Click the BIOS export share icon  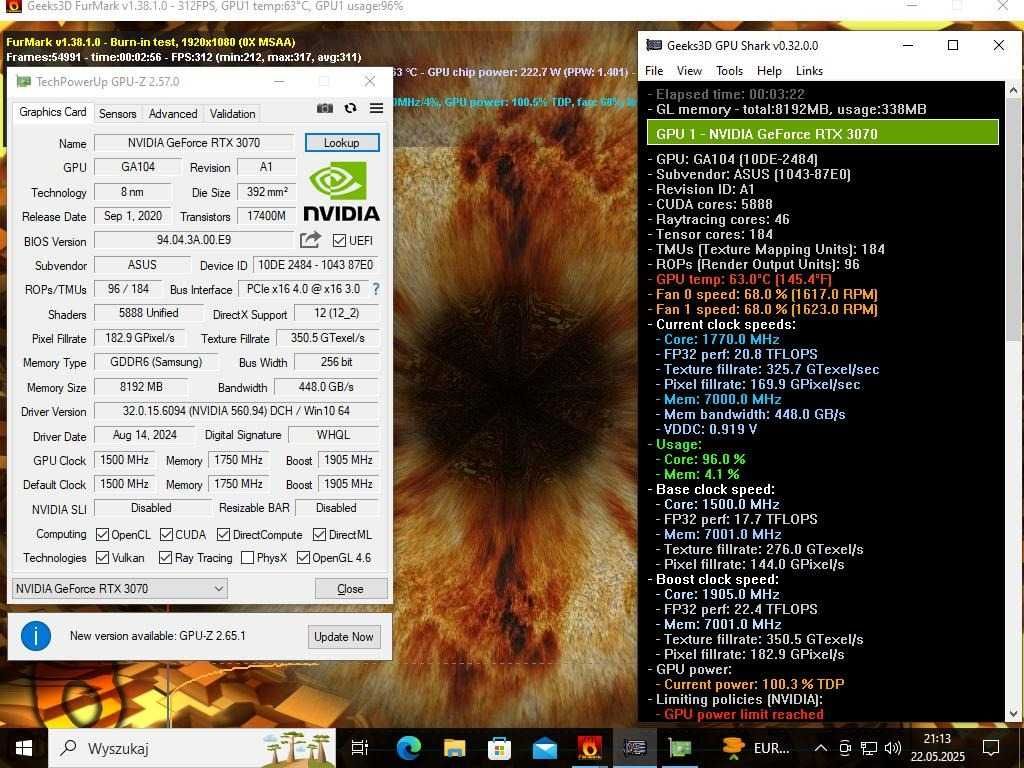(310, 240)
